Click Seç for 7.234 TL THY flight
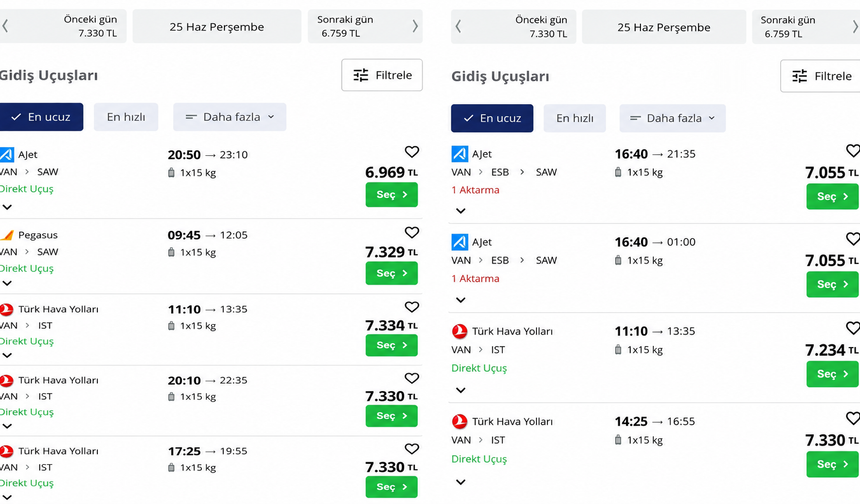The height and width of the screenshot is (504, 860). (x=832, y=374)
